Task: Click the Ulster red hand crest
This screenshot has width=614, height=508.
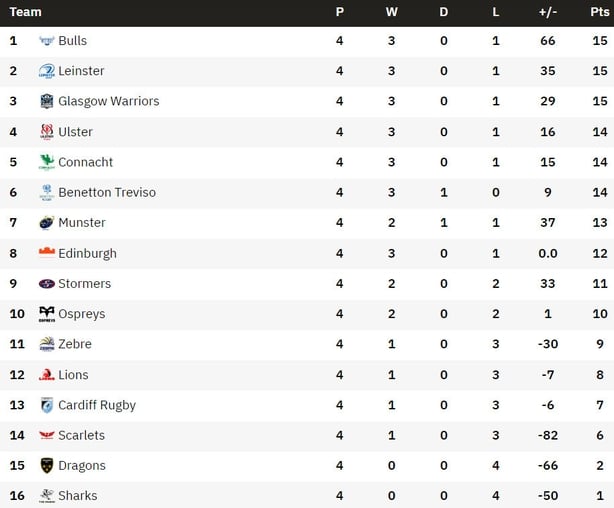Action: (47, 132)
